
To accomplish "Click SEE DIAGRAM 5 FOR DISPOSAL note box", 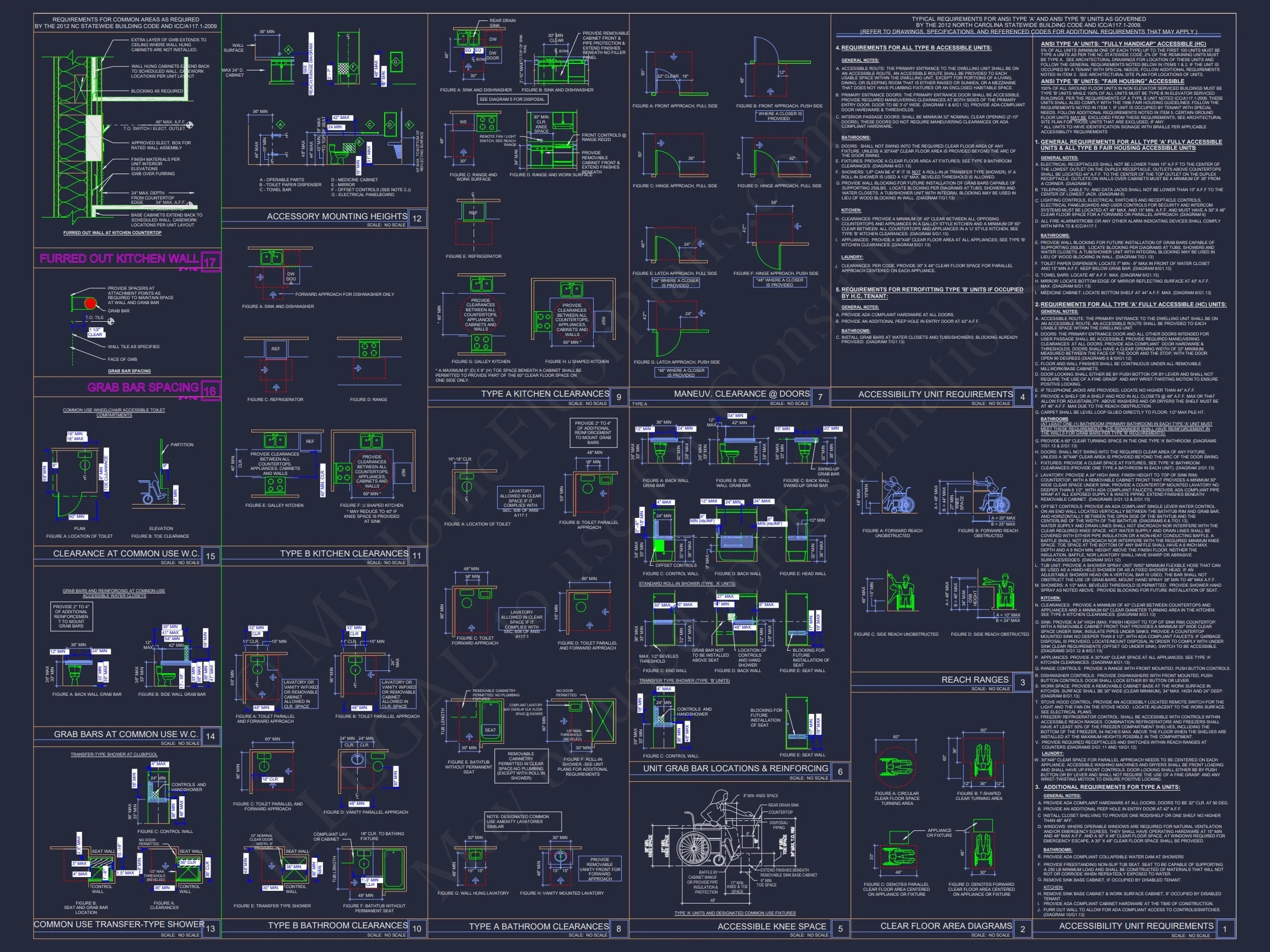I will pyautogui.click(x=512, y=99).
